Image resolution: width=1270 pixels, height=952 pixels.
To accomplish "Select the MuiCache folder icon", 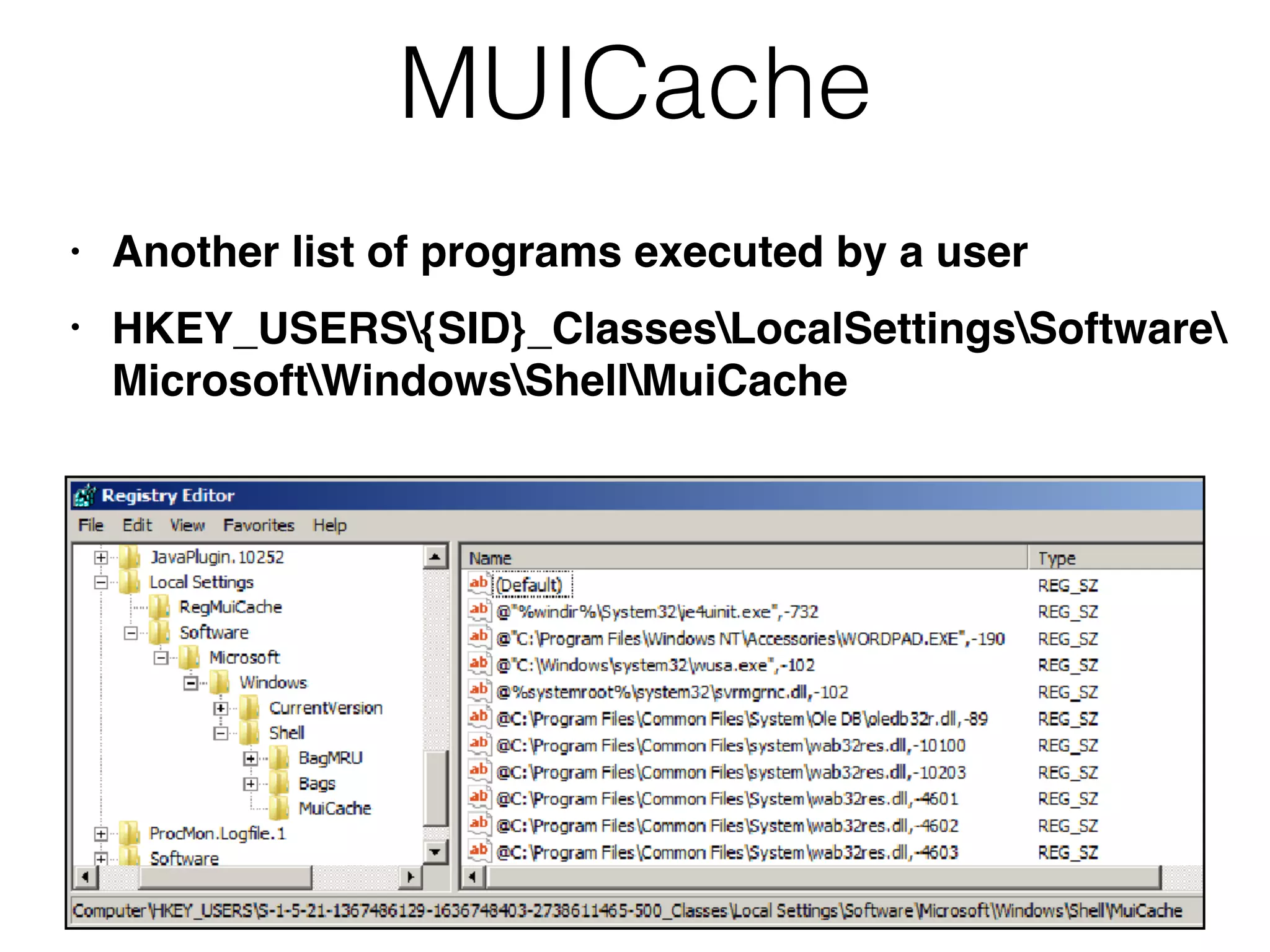I will [x=279, y=808].
